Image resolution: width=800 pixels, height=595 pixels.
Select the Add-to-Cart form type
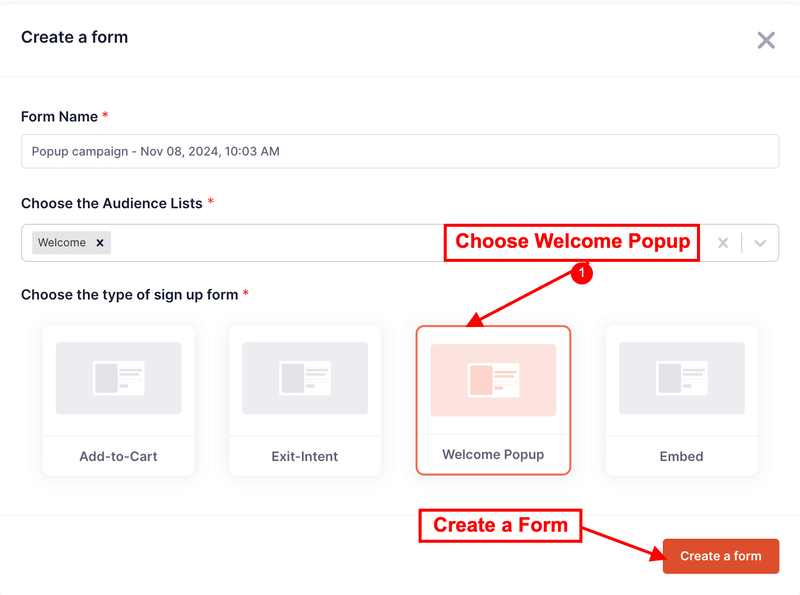(x=118, y=400)
